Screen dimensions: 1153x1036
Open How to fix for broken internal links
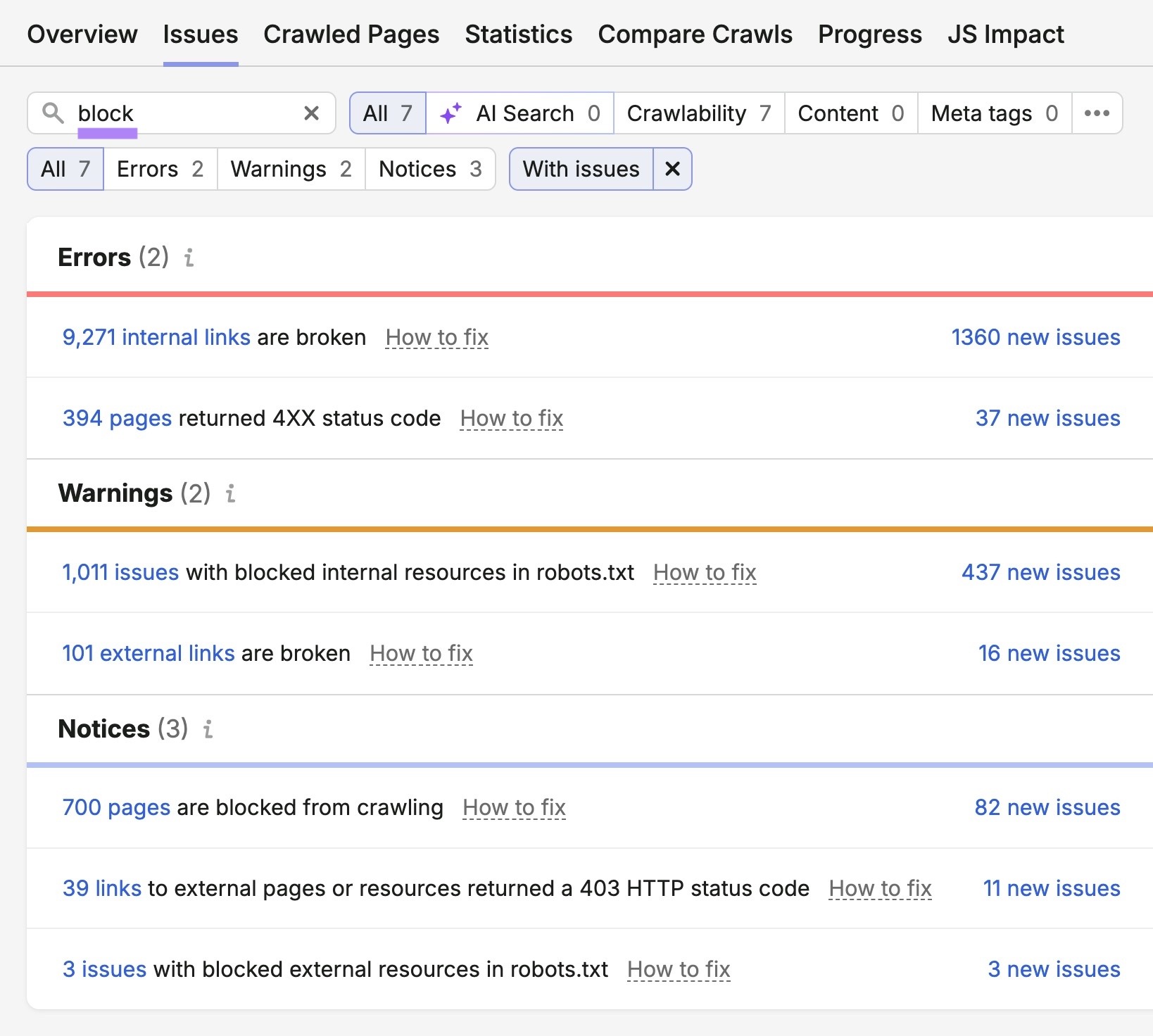click(437, 337)
